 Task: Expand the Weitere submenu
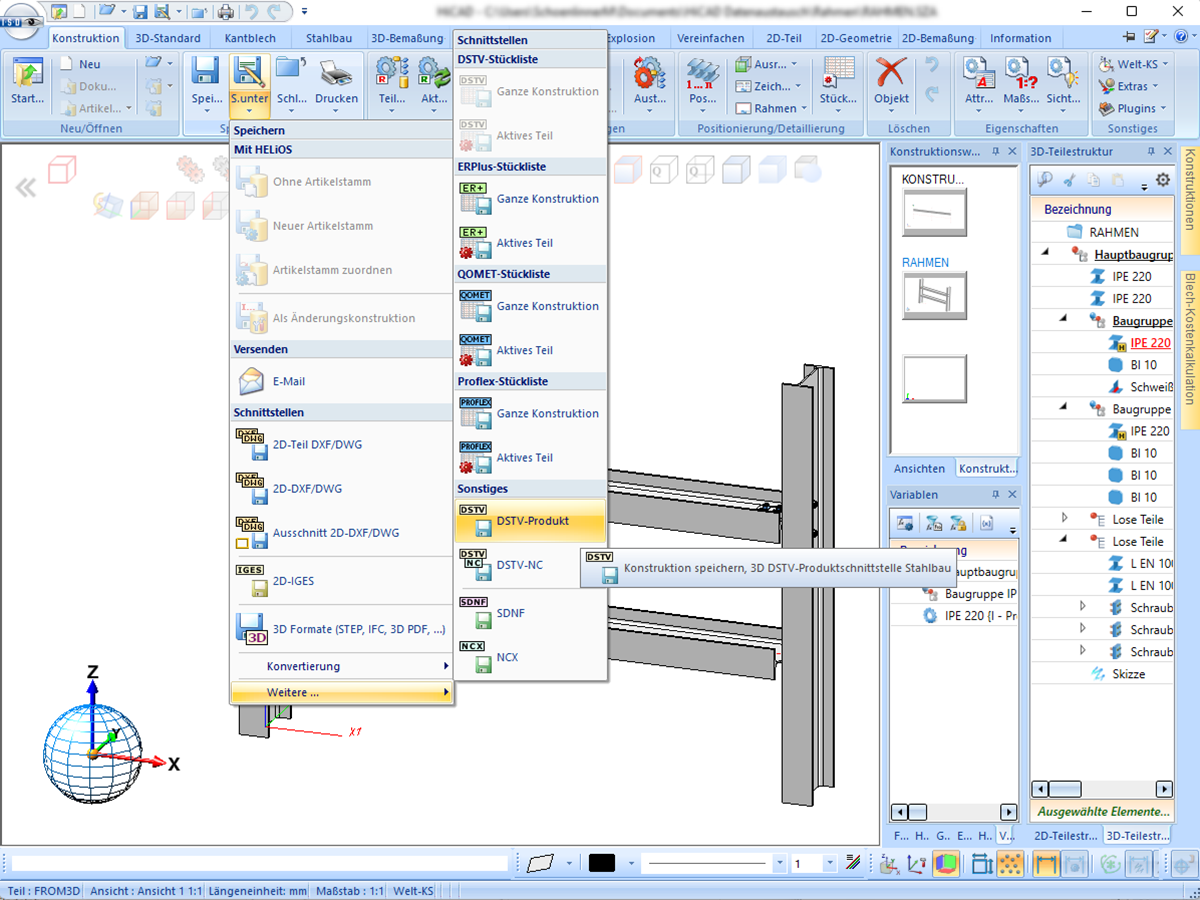[341, 692]
